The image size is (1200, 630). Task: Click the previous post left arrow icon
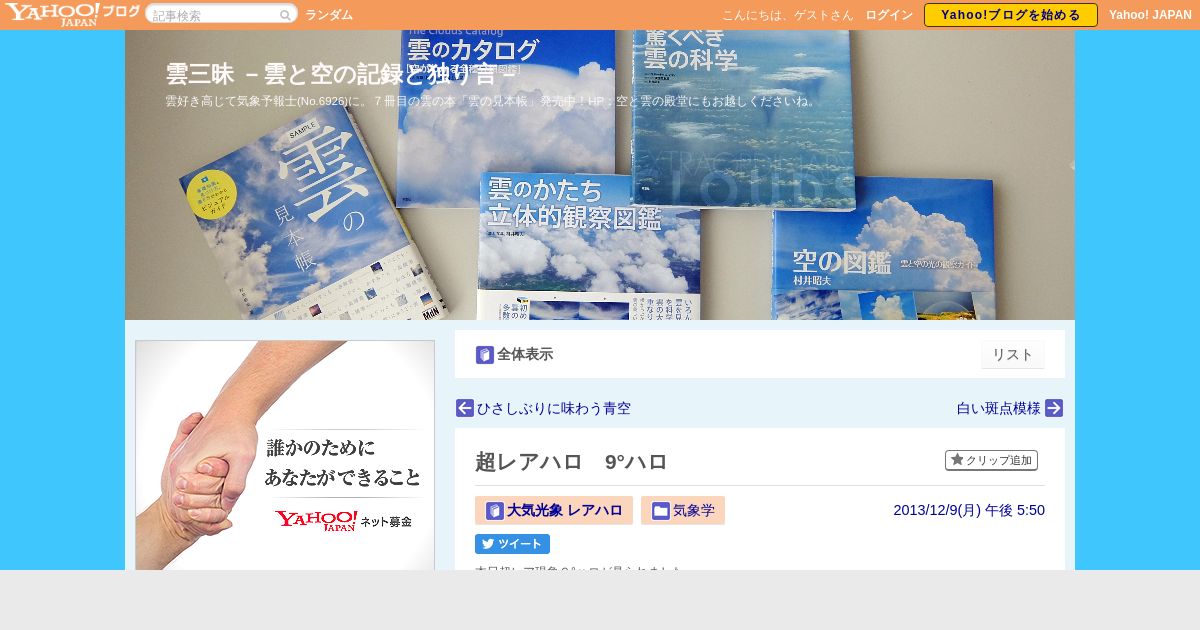click(465, 408)
